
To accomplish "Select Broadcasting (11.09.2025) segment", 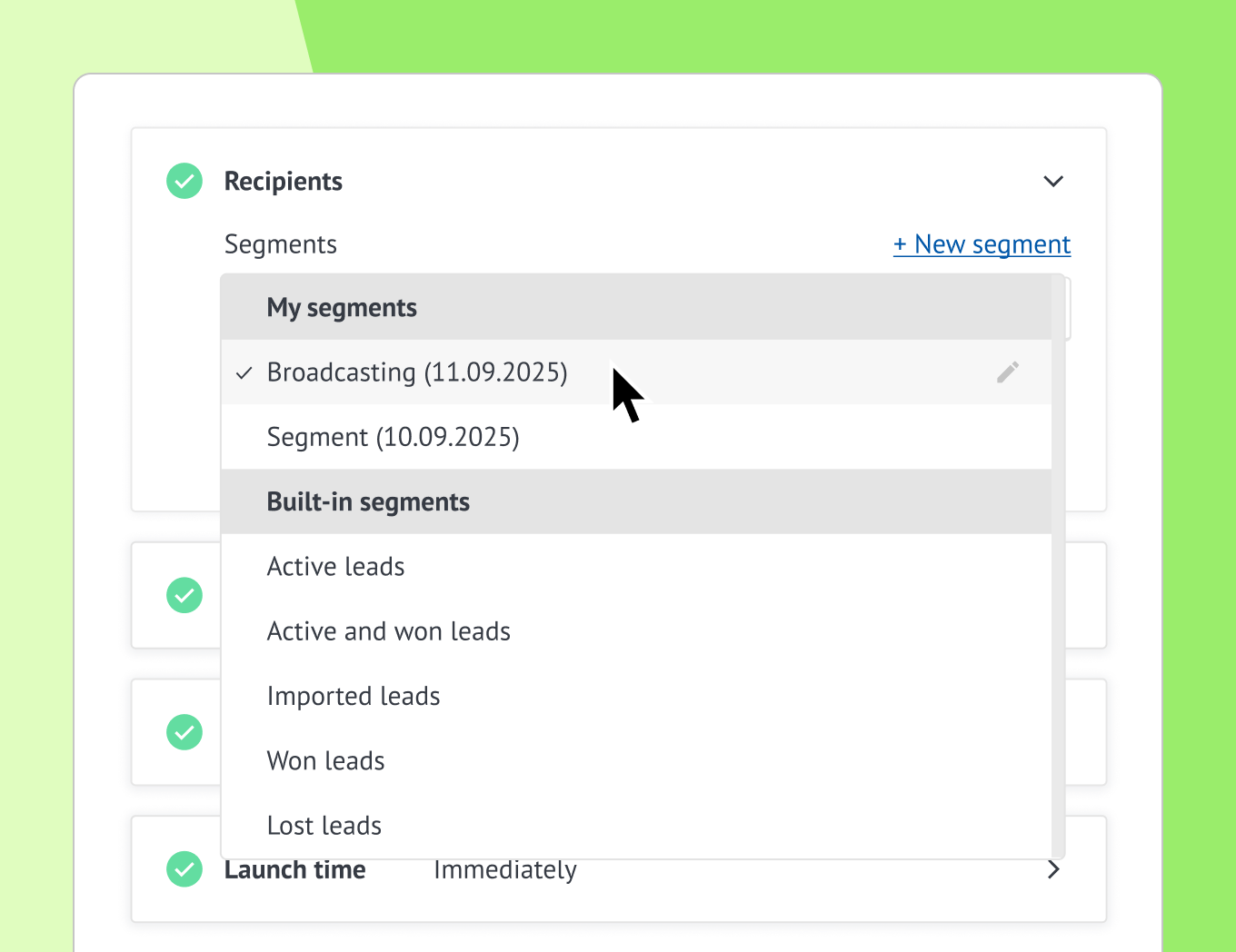I will coord(417,372).
